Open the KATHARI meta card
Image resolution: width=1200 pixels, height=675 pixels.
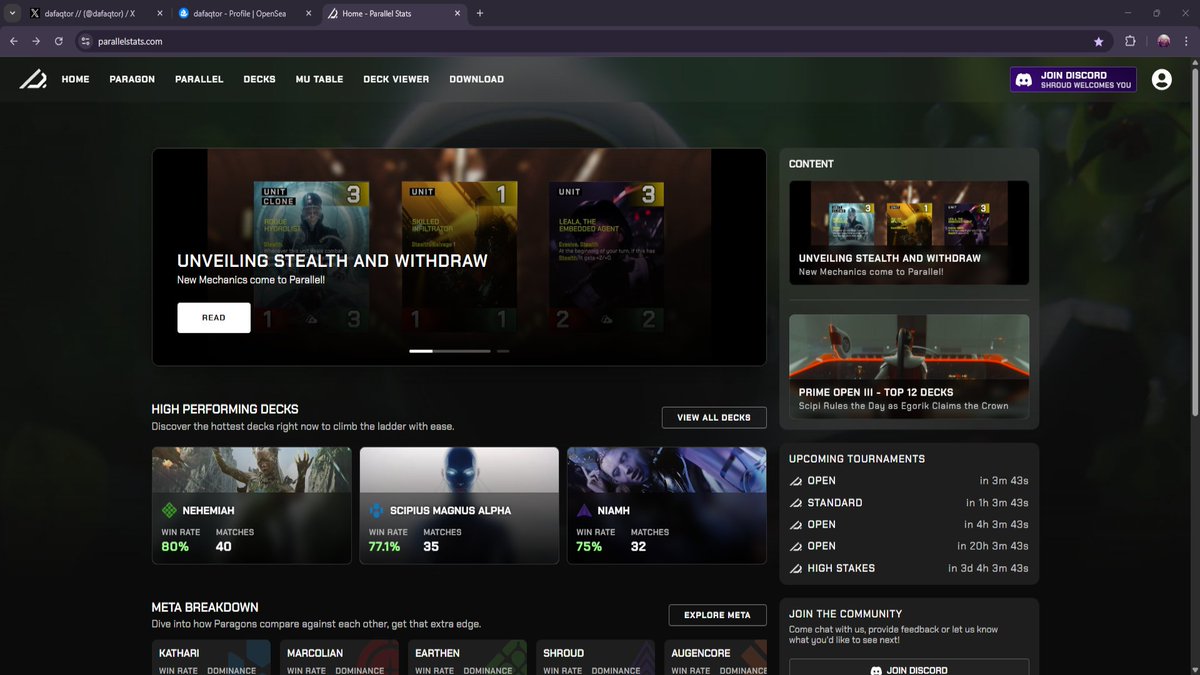tap(211, 657)
